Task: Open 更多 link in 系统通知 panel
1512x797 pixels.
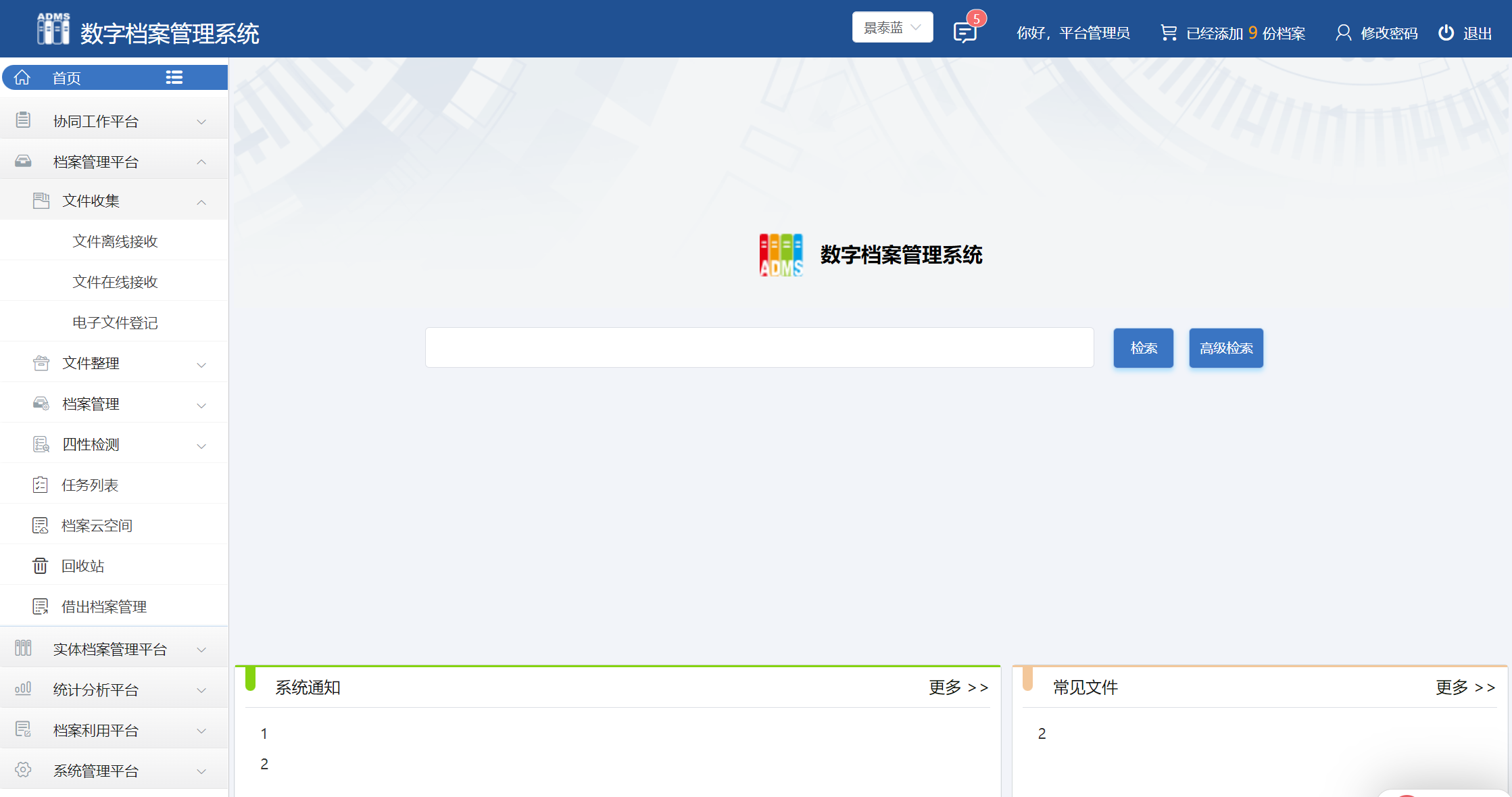Action: tap(958, 687)
